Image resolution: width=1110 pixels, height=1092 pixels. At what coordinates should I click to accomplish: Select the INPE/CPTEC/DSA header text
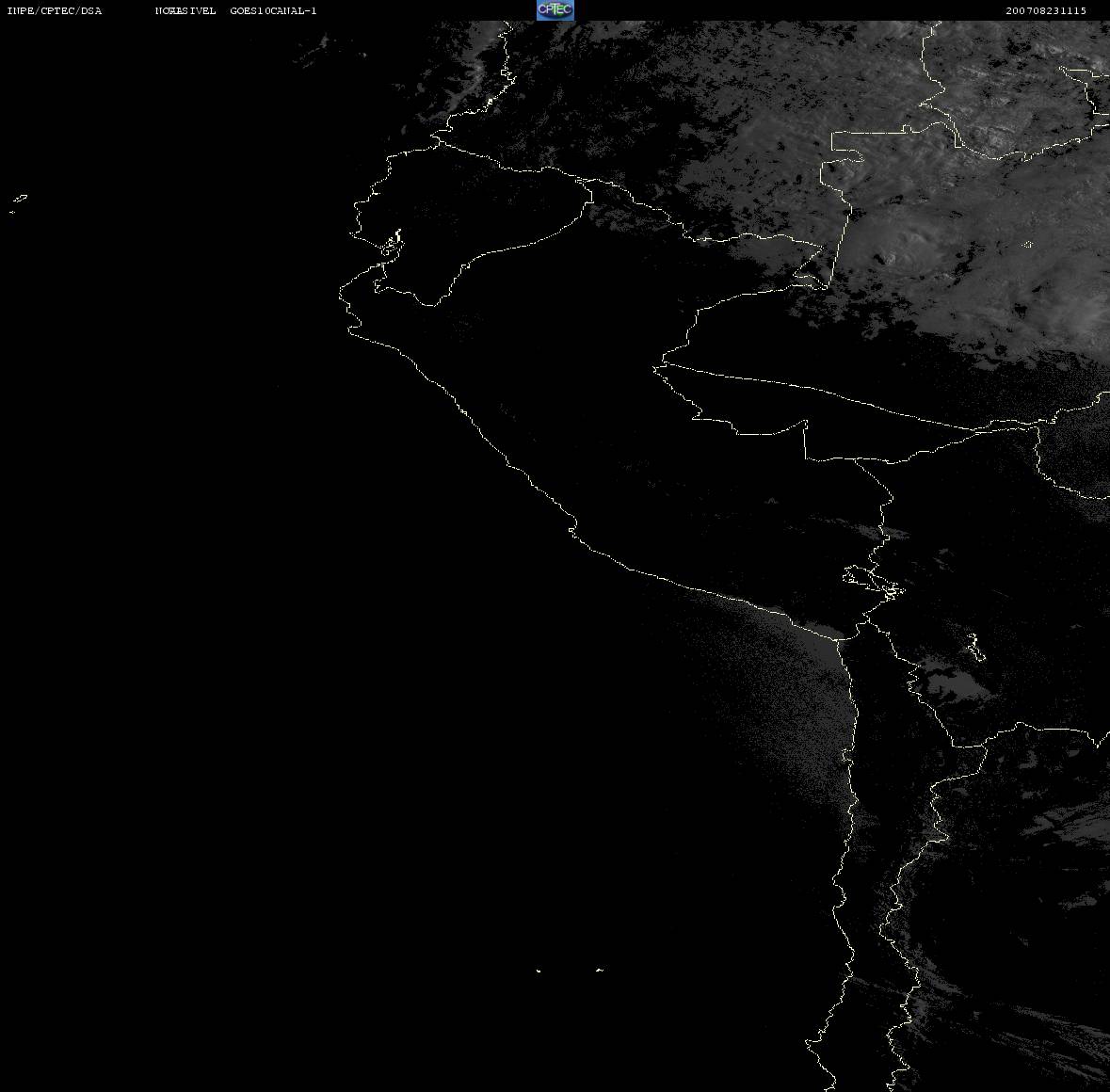55,10
